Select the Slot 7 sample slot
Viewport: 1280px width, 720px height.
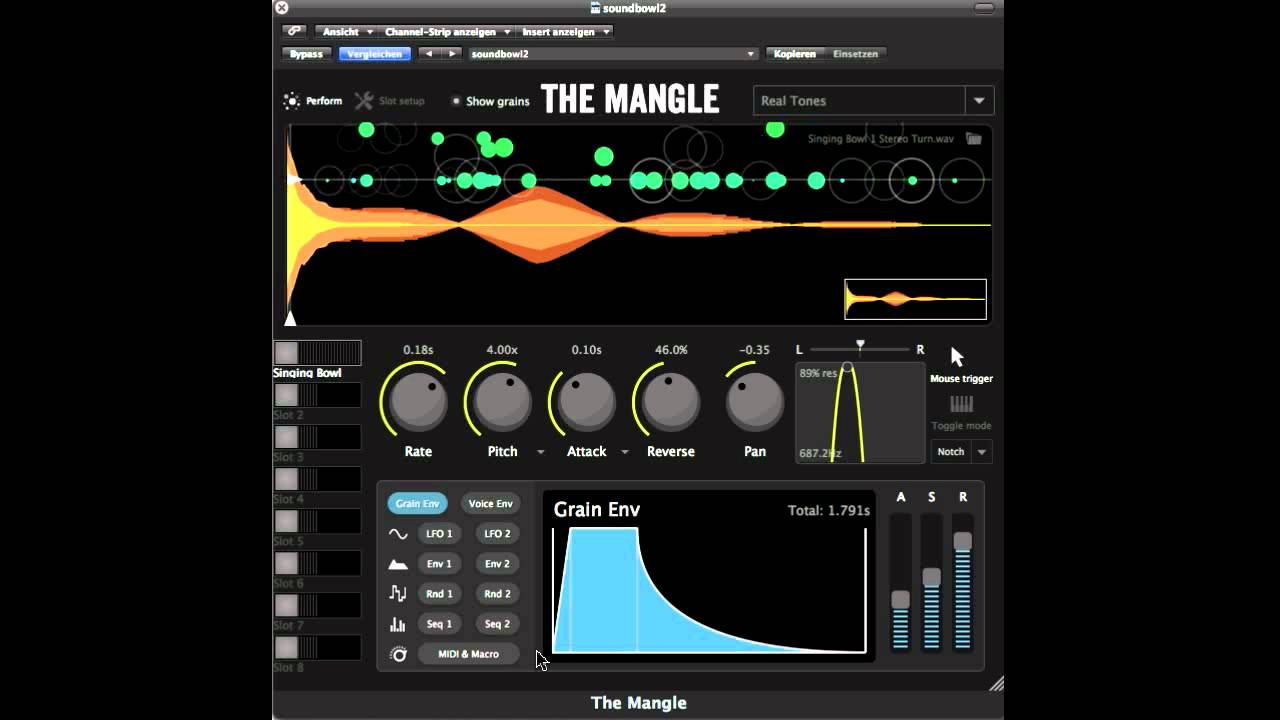click(317, 605)
